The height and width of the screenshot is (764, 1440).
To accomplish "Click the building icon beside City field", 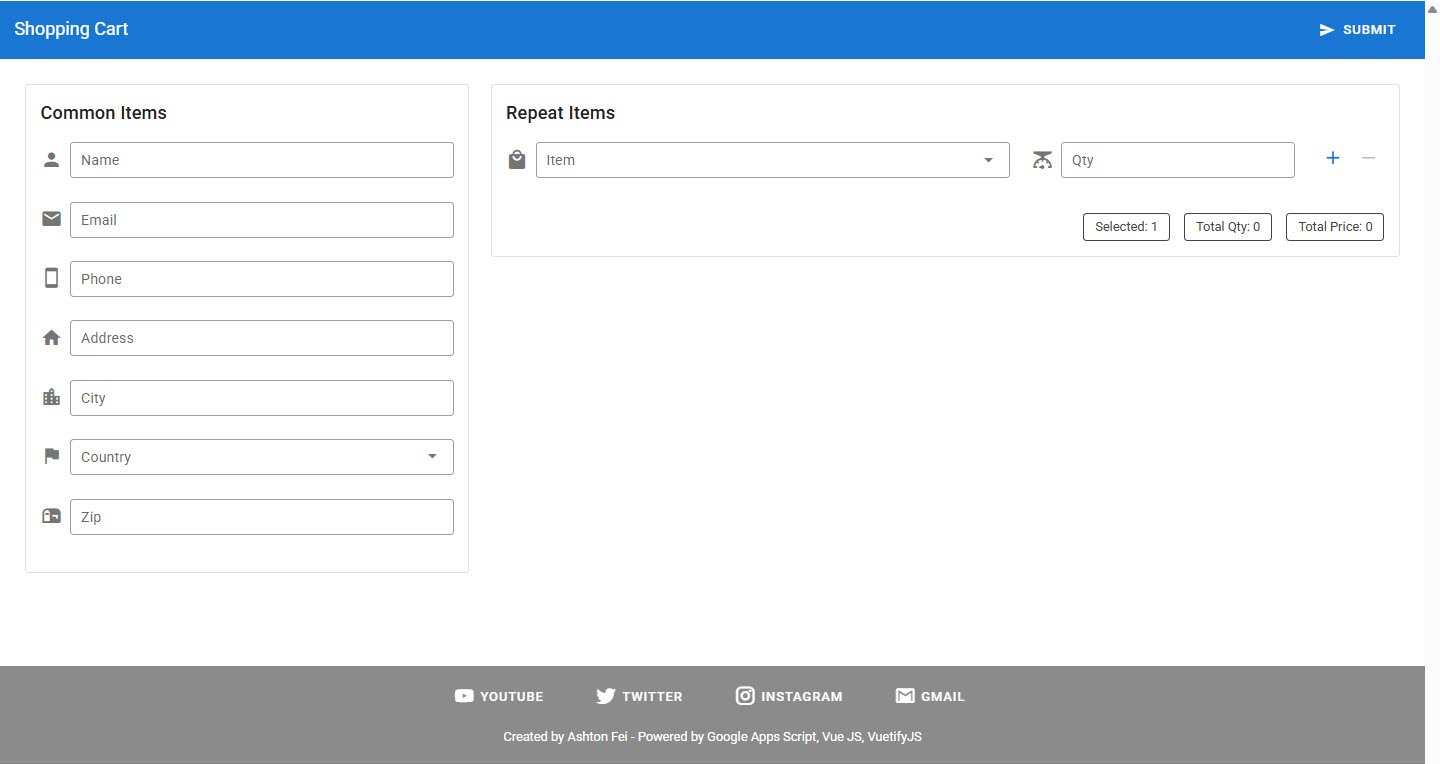I will click(x=52, y=397).
